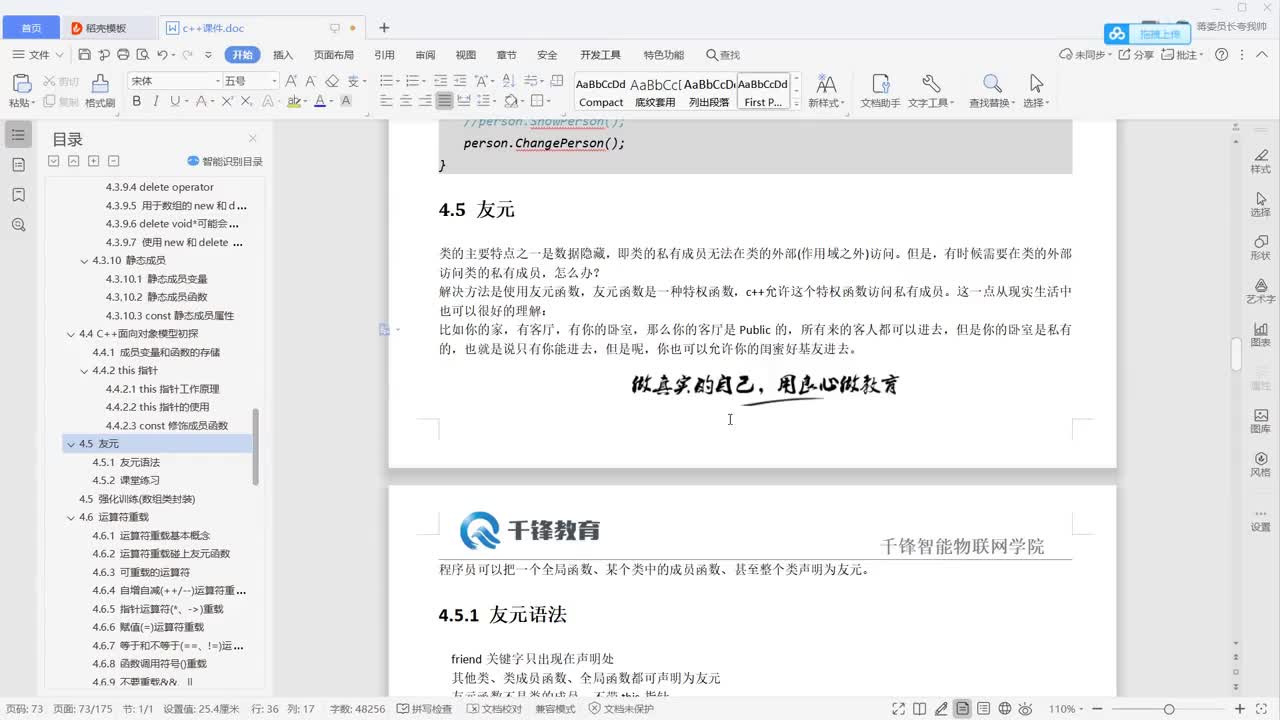Open the Chart (图表) panel on right sidebar

click(x=1260, y=333)
